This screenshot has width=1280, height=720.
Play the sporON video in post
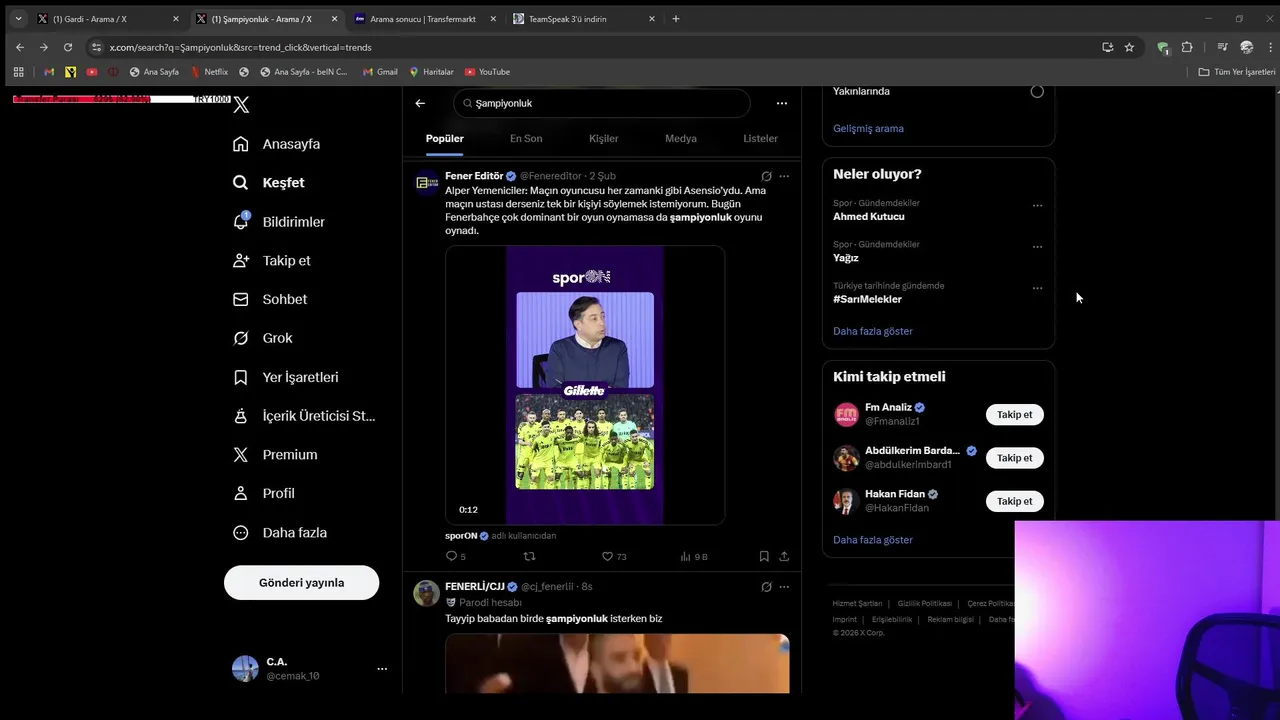tap(585, 385)
